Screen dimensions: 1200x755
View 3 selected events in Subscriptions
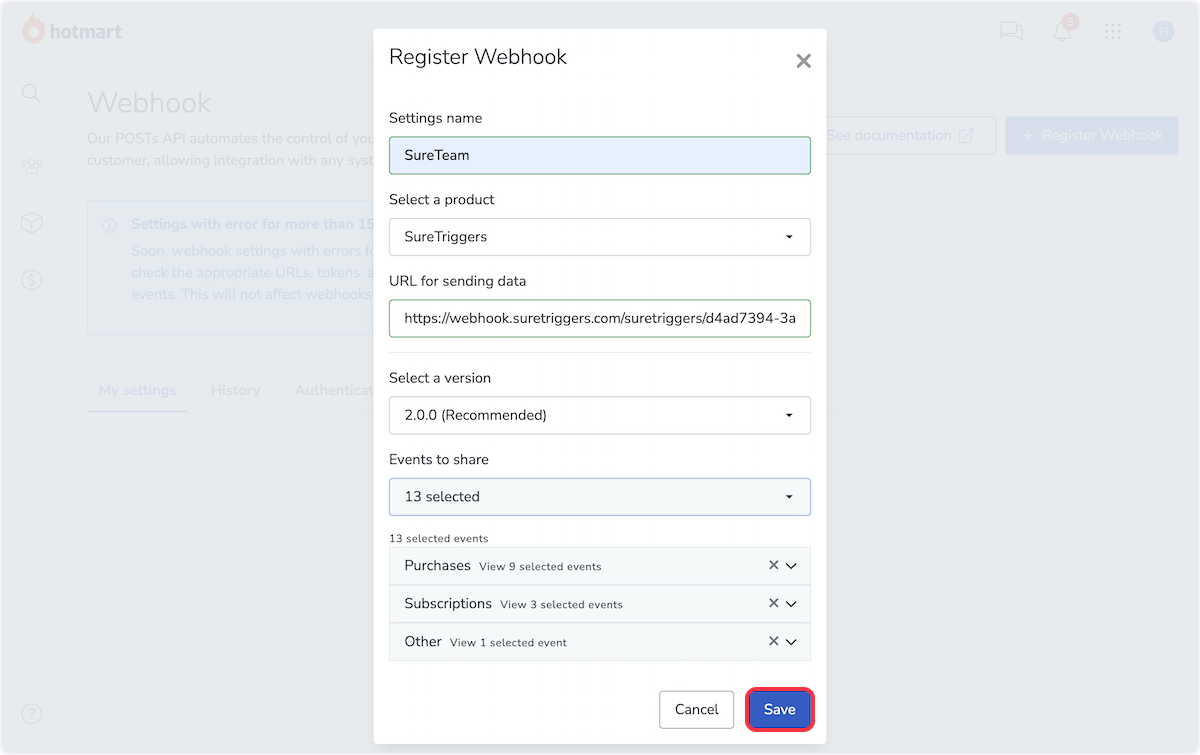point(561,604)
